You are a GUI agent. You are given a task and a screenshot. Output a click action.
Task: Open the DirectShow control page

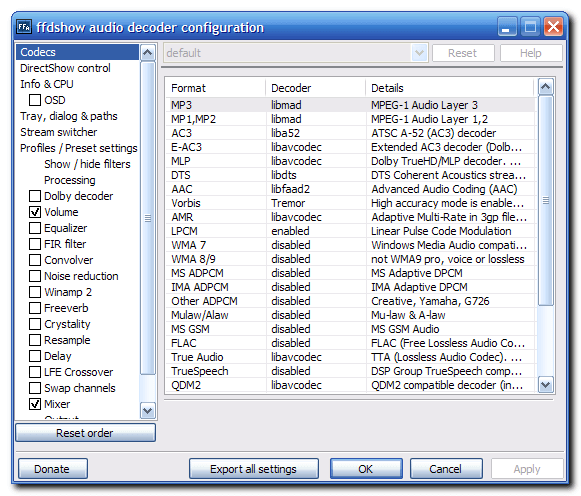pos(65,68)
